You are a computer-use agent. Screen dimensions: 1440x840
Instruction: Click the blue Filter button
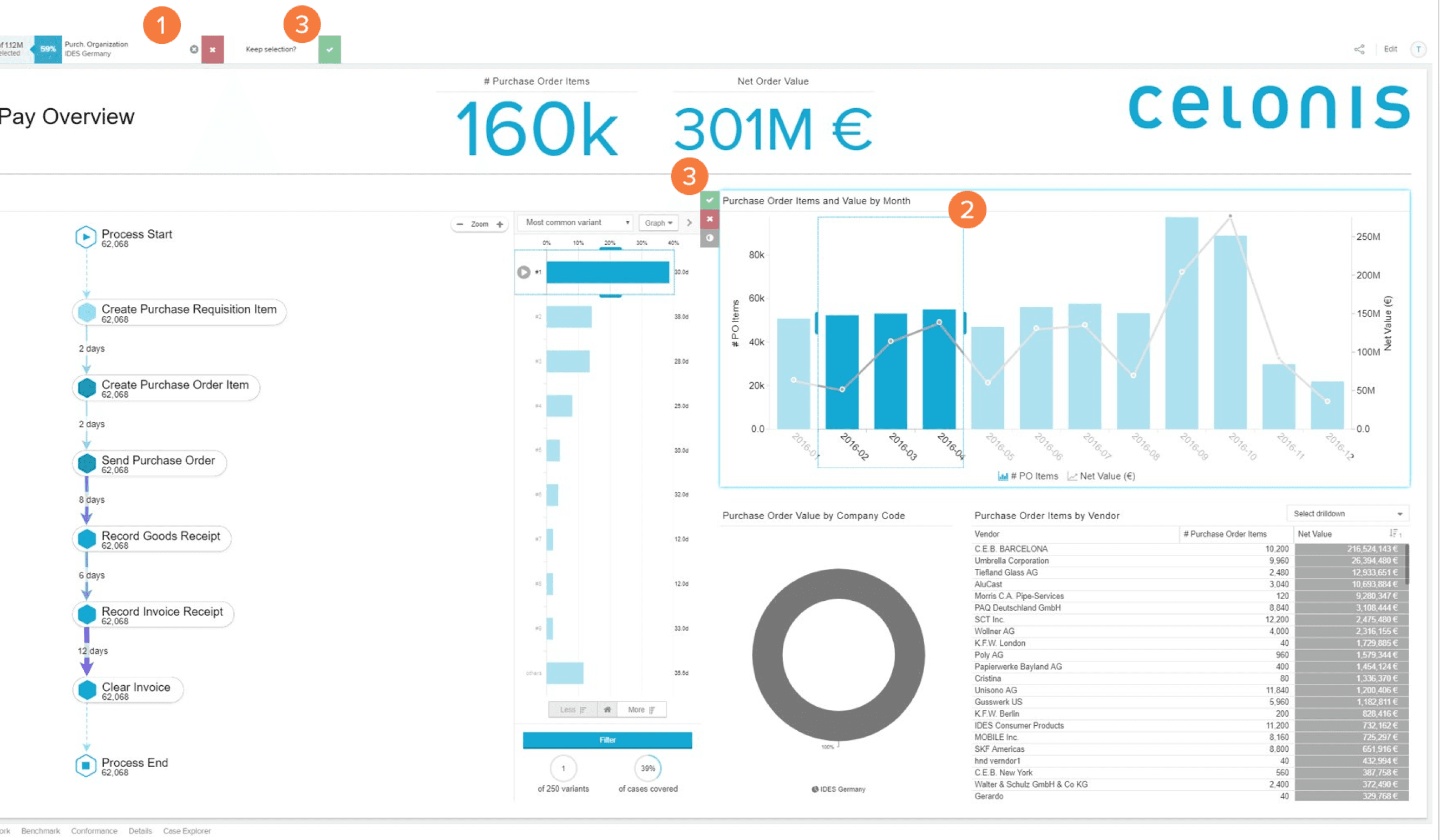point(607,740)
